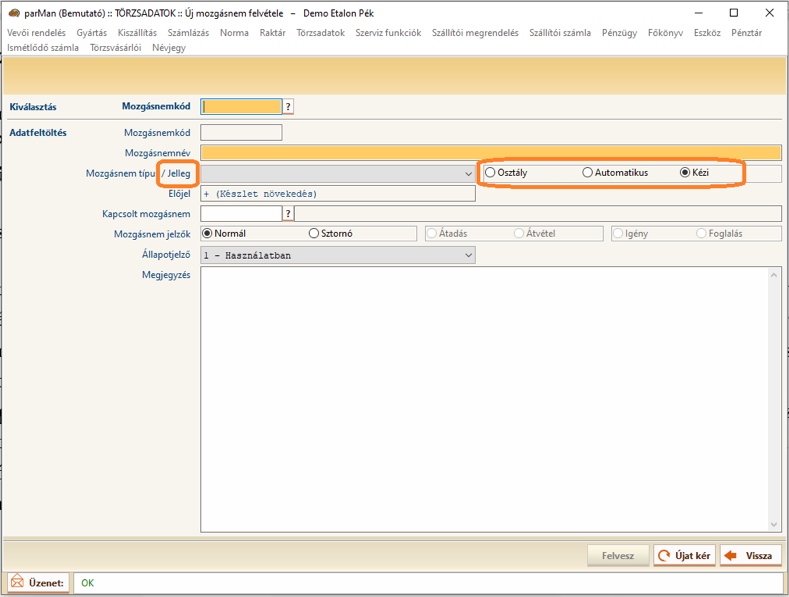Open the Kapcsolt mozgásnem lookup question mark

tap(288, 213)
